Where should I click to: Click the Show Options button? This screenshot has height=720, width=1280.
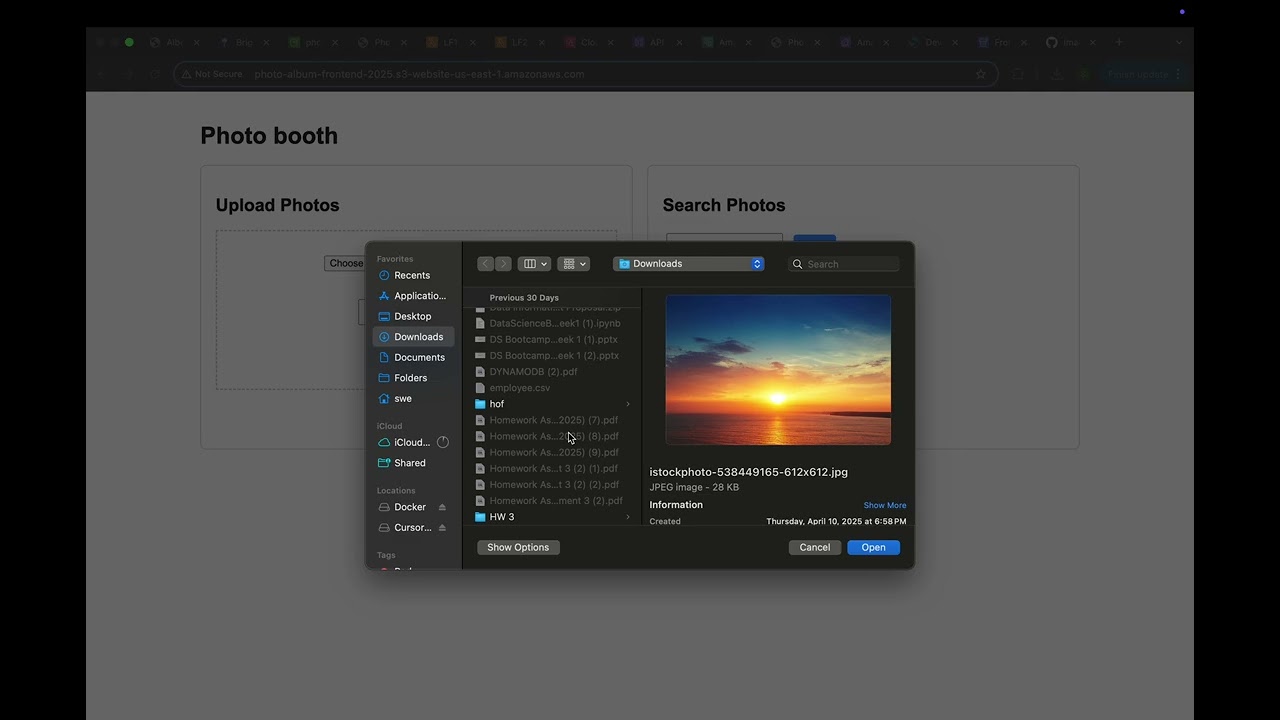(x=518, y=547)
